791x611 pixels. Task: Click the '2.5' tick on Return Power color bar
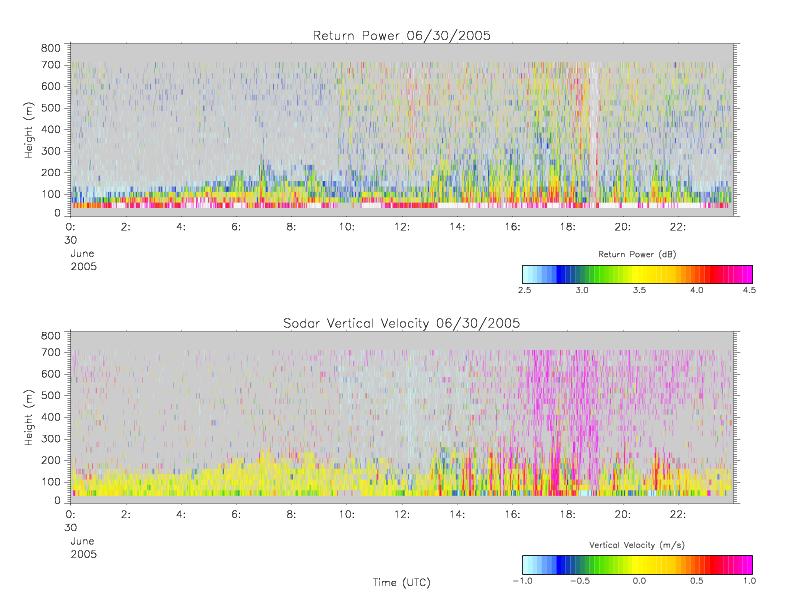[525, 290]
